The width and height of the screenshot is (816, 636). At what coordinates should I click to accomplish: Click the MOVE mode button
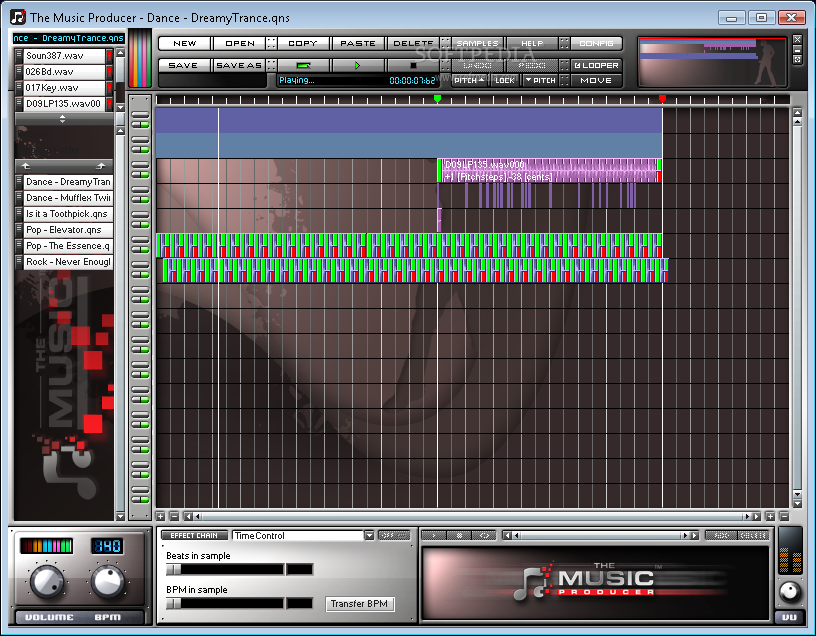[x=596, y=80]
